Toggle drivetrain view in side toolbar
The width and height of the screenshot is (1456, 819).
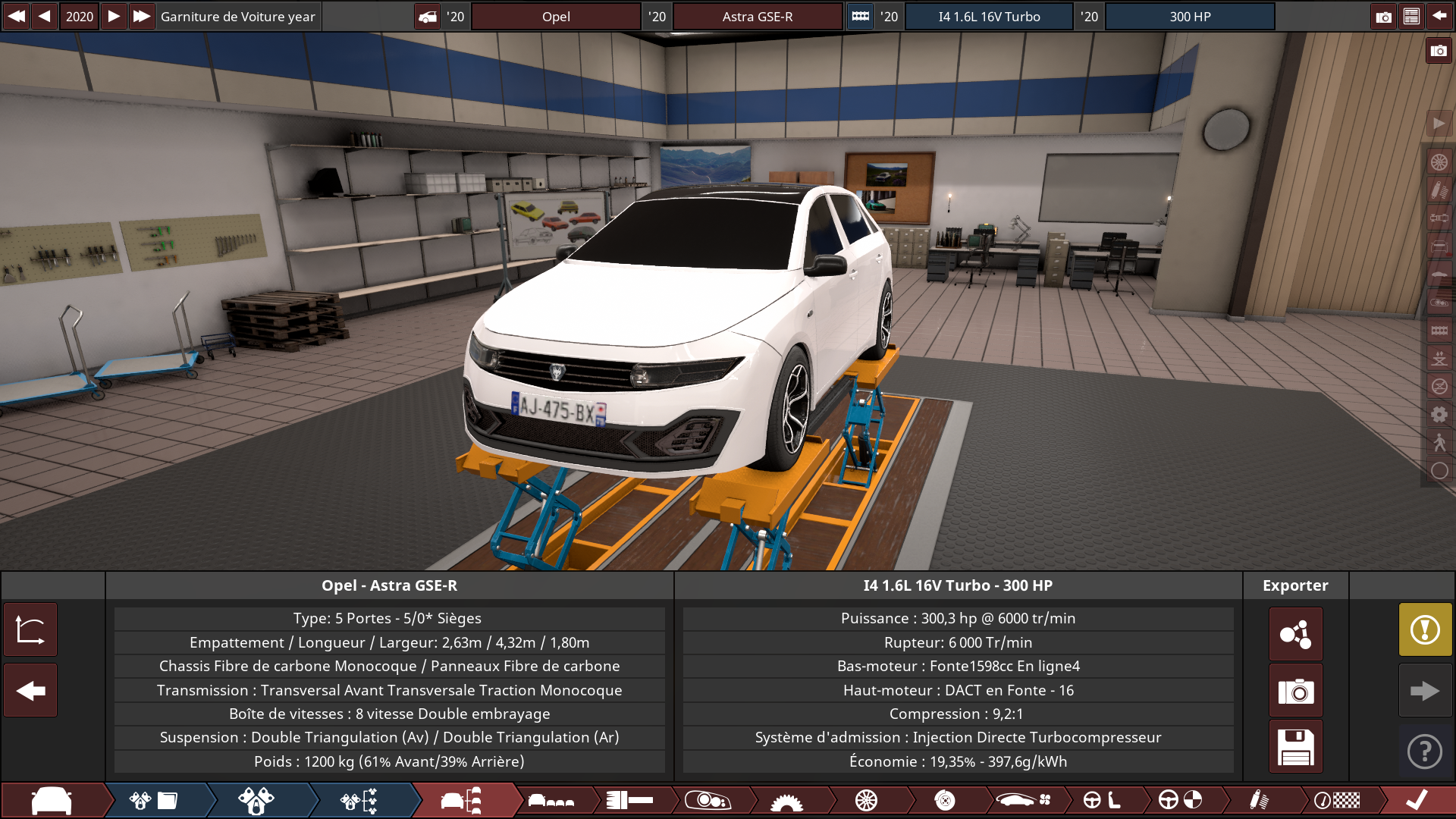1439,218
